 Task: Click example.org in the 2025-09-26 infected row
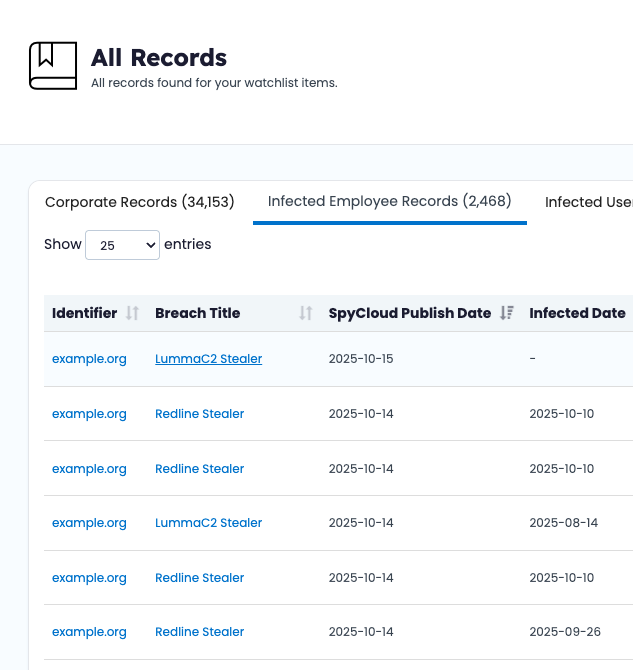click(x=89, y=632)
